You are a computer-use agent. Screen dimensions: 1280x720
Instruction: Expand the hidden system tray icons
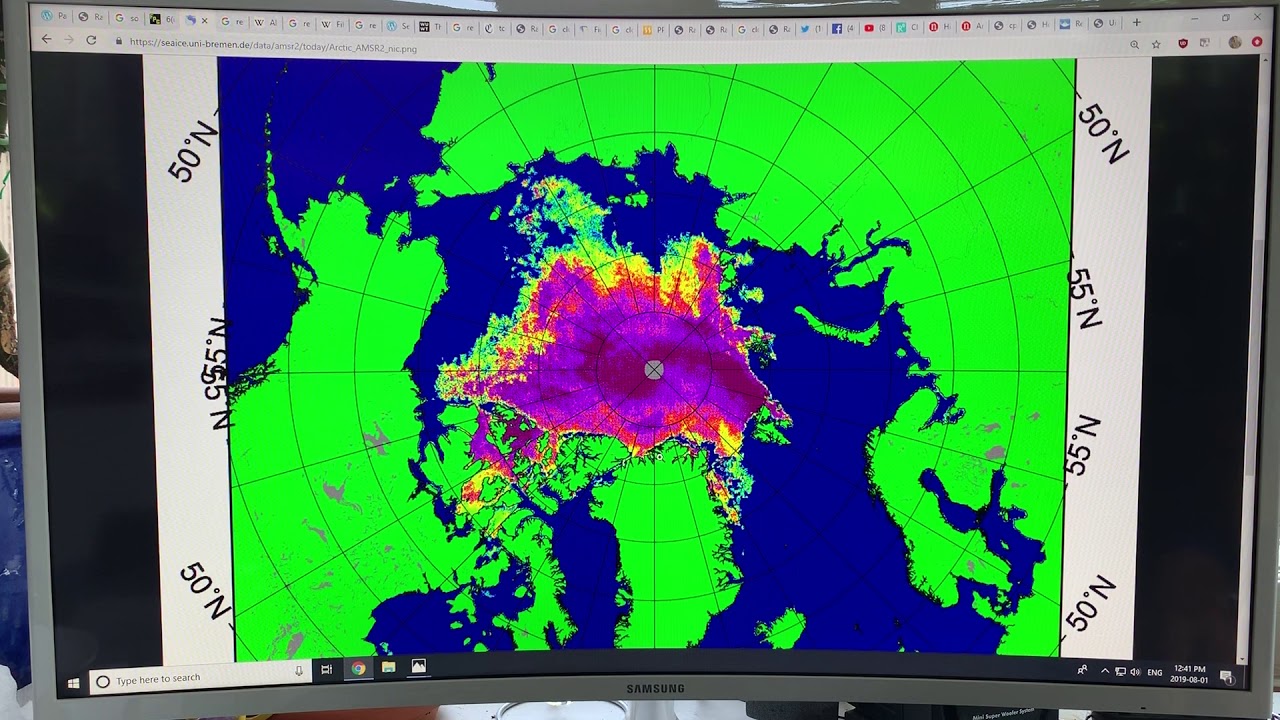pyautogui.click(x=1105, y=671)
